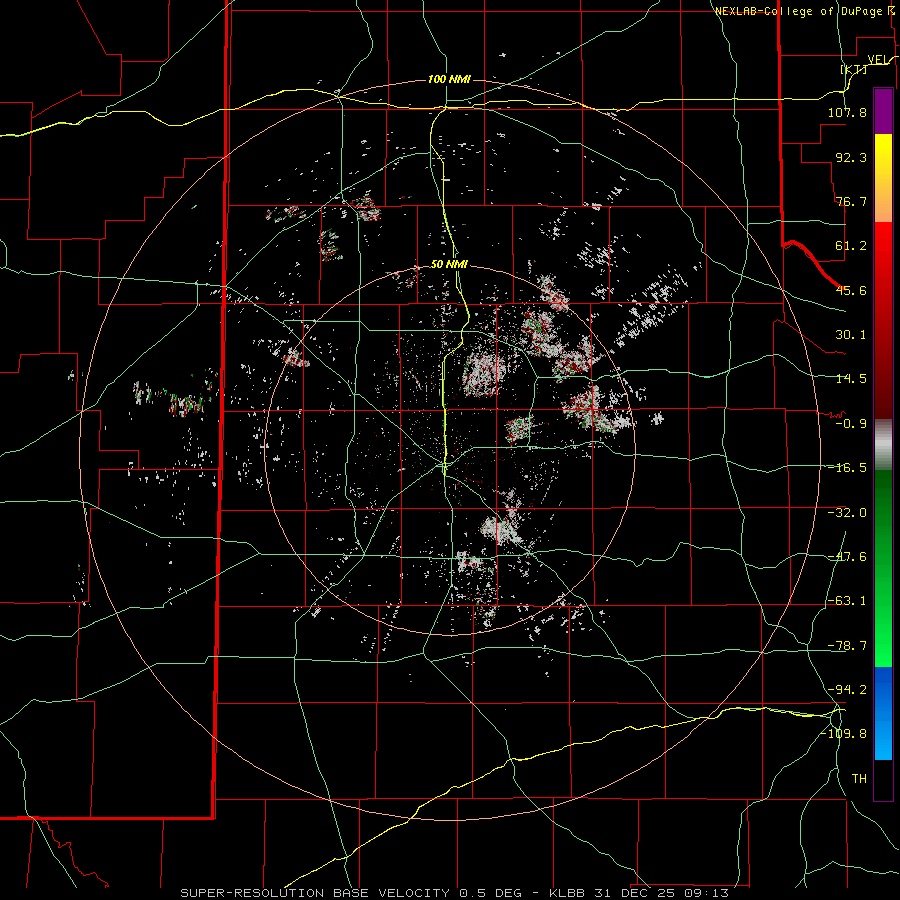
Task: Click the -0.9 scale value
Action: tap(851, 424)
